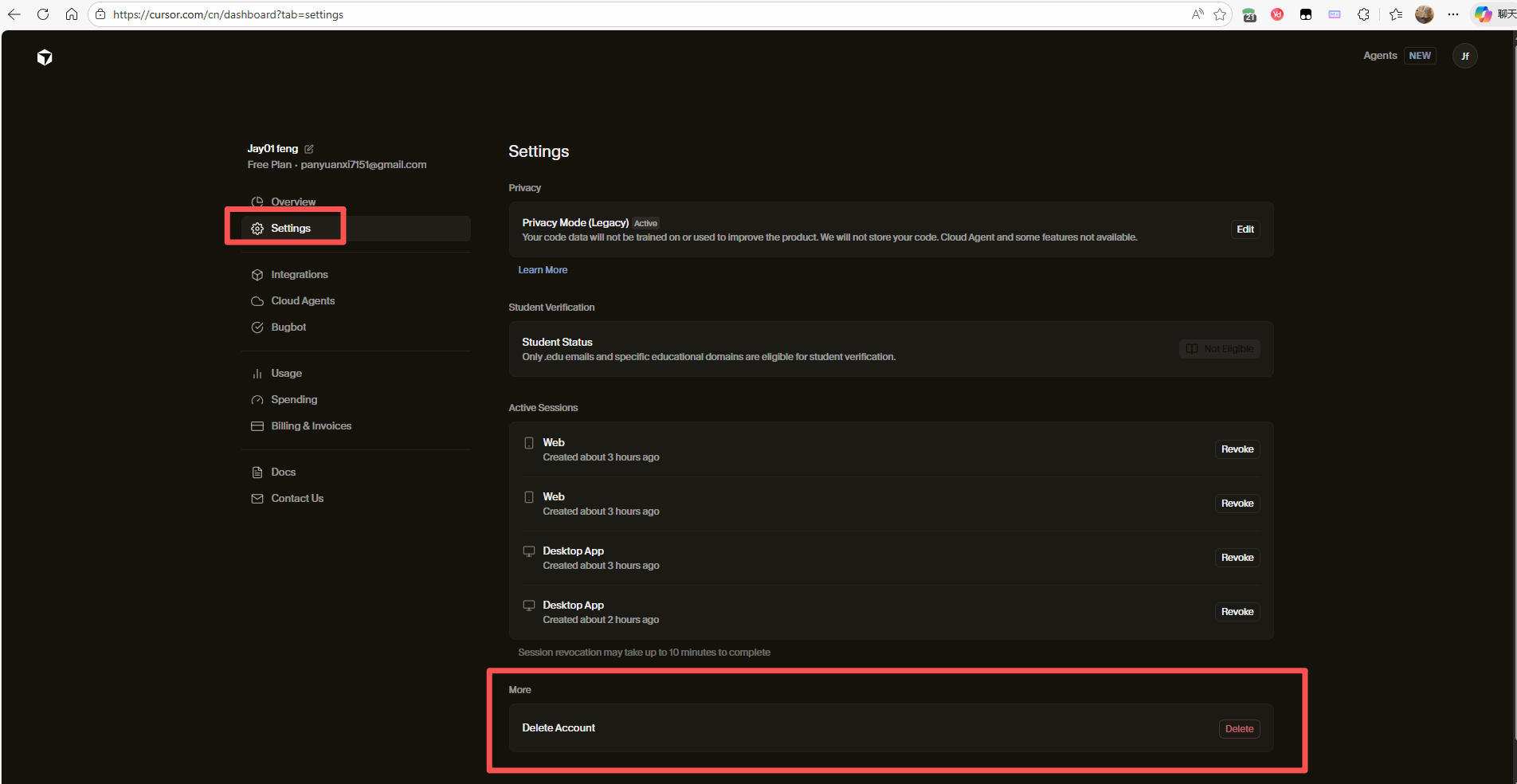Click the Delete account button
This screenshot has width=1517, height=784.
(1240, 729)
